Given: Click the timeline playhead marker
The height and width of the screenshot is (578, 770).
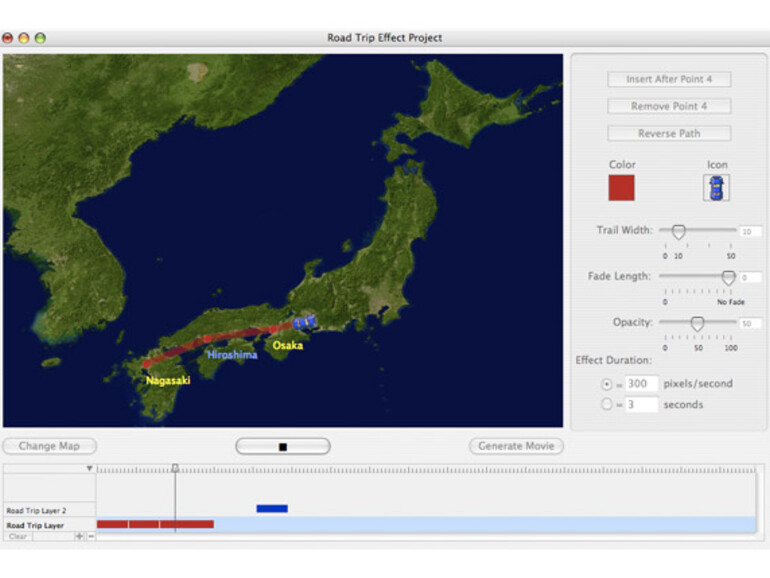Looking at the screenshot, I should 175,468.
